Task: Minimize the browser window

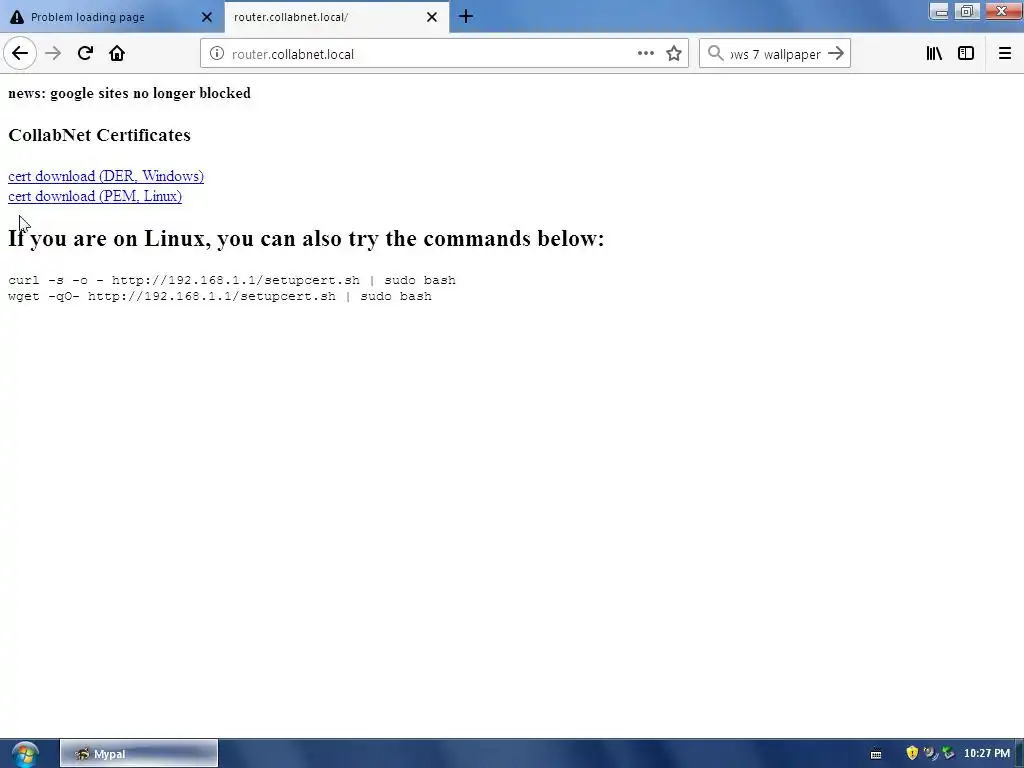Action: 939,12
